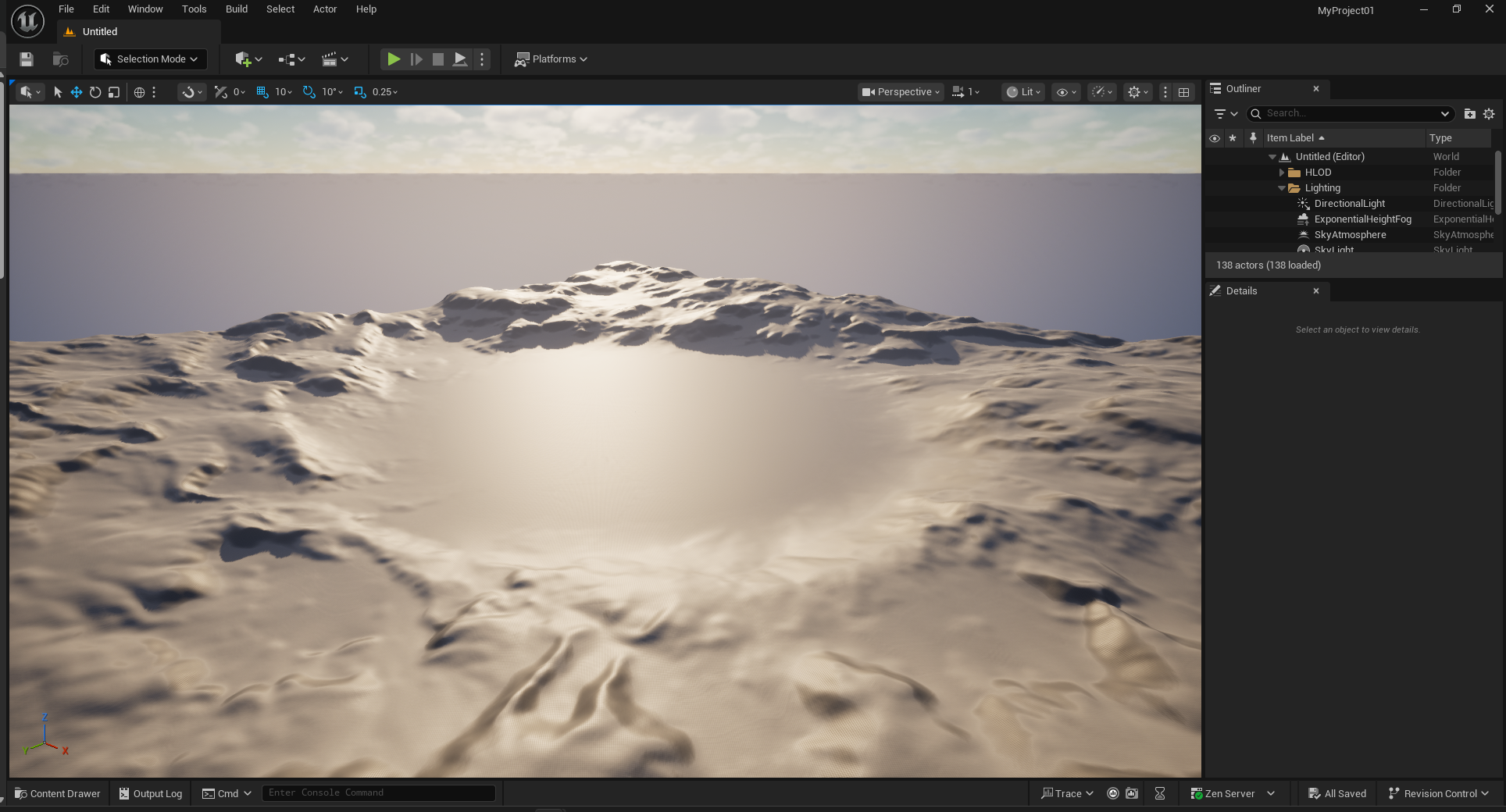The height and width of the screenshot is (812, 1506).
Task: Create a new folder in the Outliner
Action: [1469, 114]
